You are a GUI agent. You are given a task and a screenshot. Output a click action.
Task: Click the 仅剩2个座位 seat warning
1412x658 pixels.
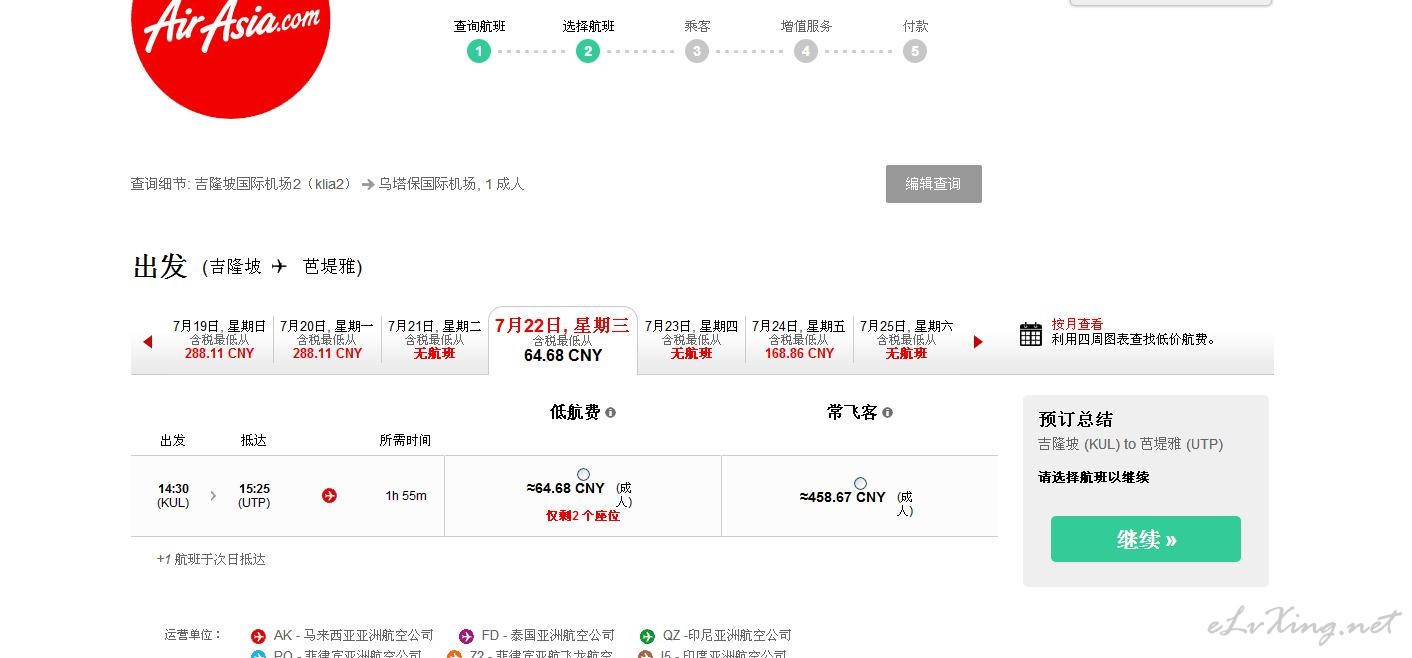pos(583,516)
